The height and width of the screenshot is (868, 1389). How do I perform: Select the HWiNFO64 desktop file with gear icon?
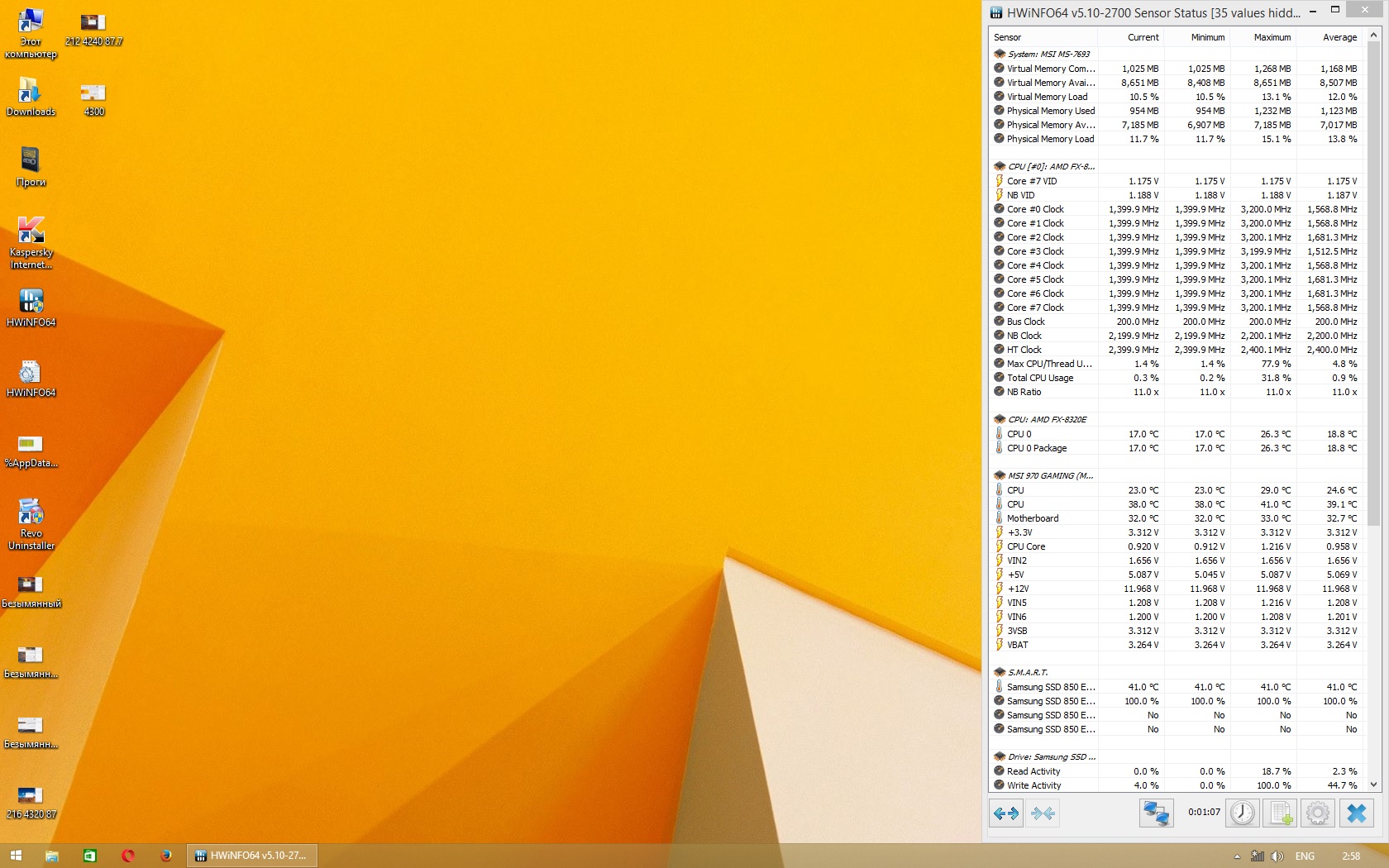31,379
